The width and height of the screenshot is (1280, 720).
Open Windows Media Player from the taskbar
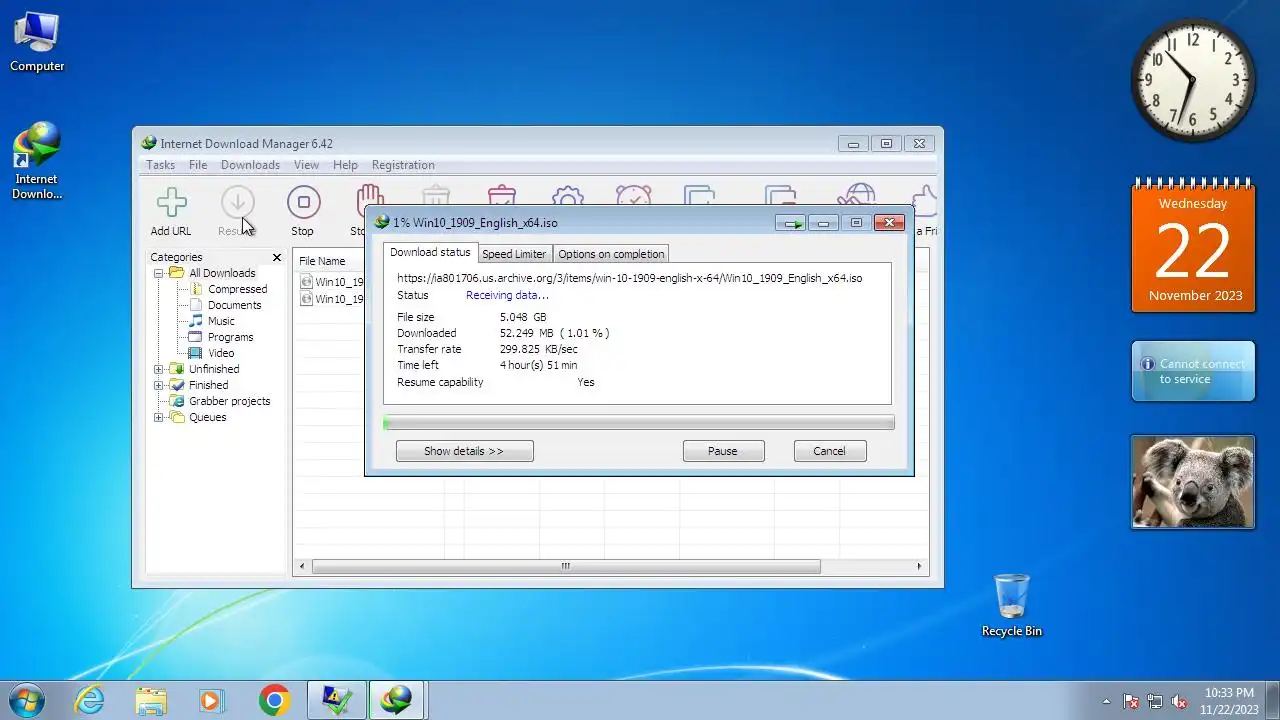coord(211,700)
